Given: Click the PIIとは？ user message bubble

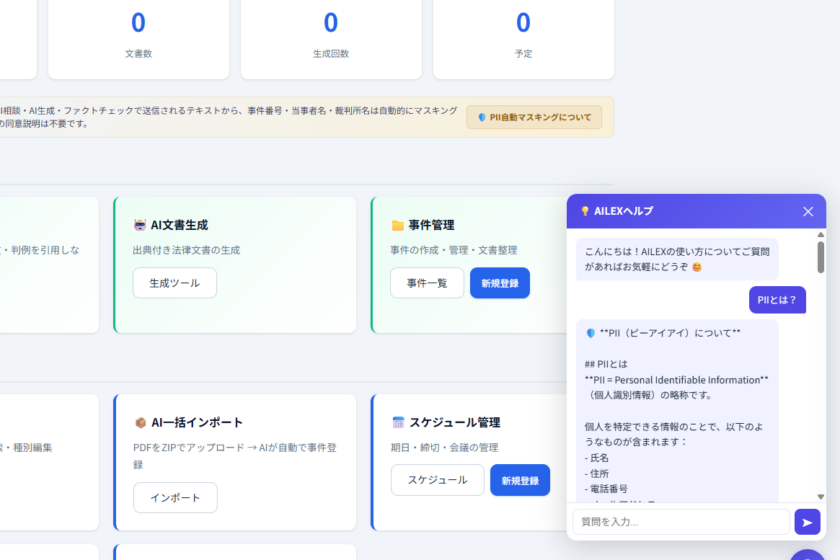Looking at the screenshot, I should pyautogui.click(x=777, y=299).
